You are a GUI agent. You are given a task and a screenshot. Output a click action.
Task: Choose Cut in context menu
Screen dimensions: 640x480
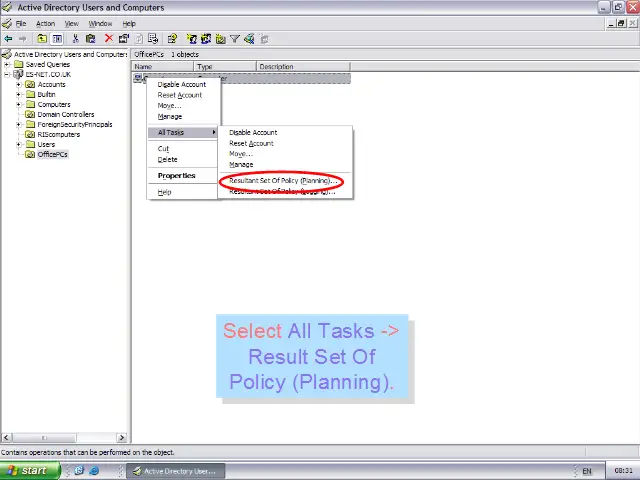(182, 149)
